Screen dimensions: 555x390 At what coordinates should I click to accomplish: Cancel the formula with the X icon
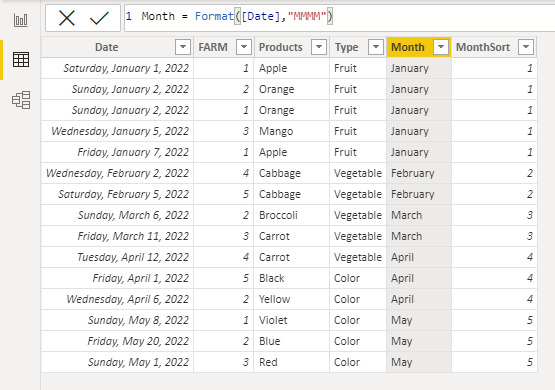coord(67,18)
